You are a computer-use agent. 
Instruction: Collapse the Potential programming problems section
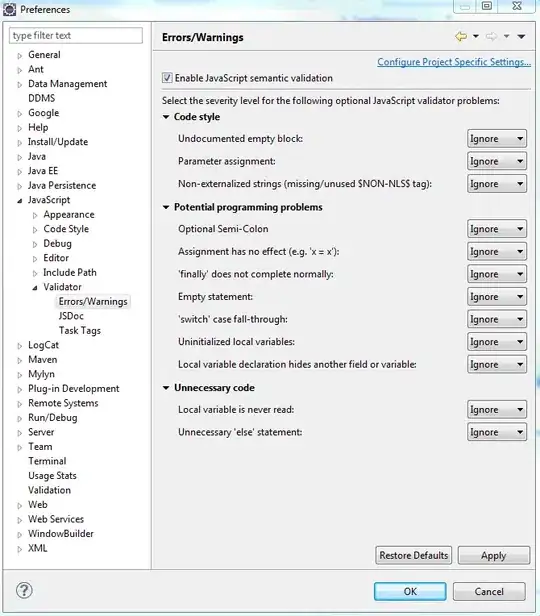pos(166,207)
